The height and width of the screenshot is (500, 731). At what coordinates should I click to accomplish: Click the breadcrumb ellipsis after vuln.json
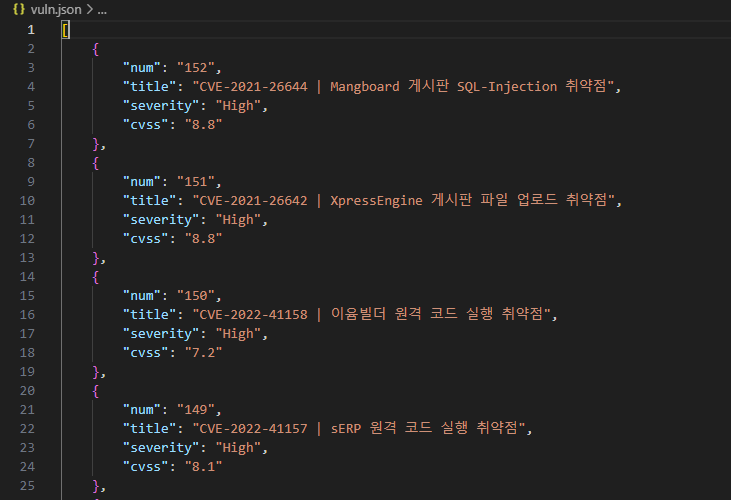click(x=102, y=10)
